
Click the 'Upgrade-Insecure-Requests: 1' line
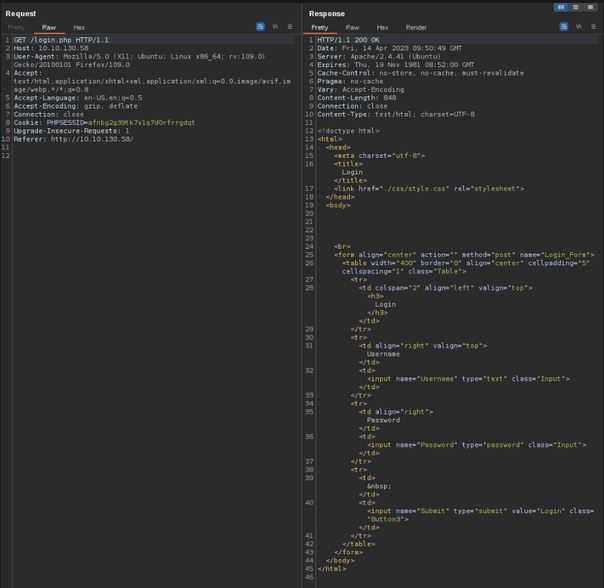71,131
